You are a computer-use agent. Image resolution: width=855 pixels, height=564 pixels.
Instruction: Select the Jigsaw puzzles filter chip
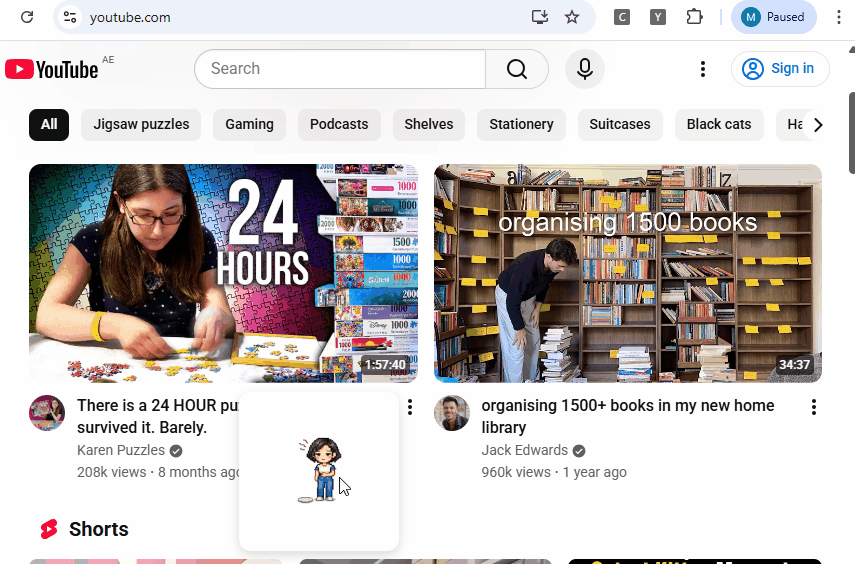[x=141, y=125]
